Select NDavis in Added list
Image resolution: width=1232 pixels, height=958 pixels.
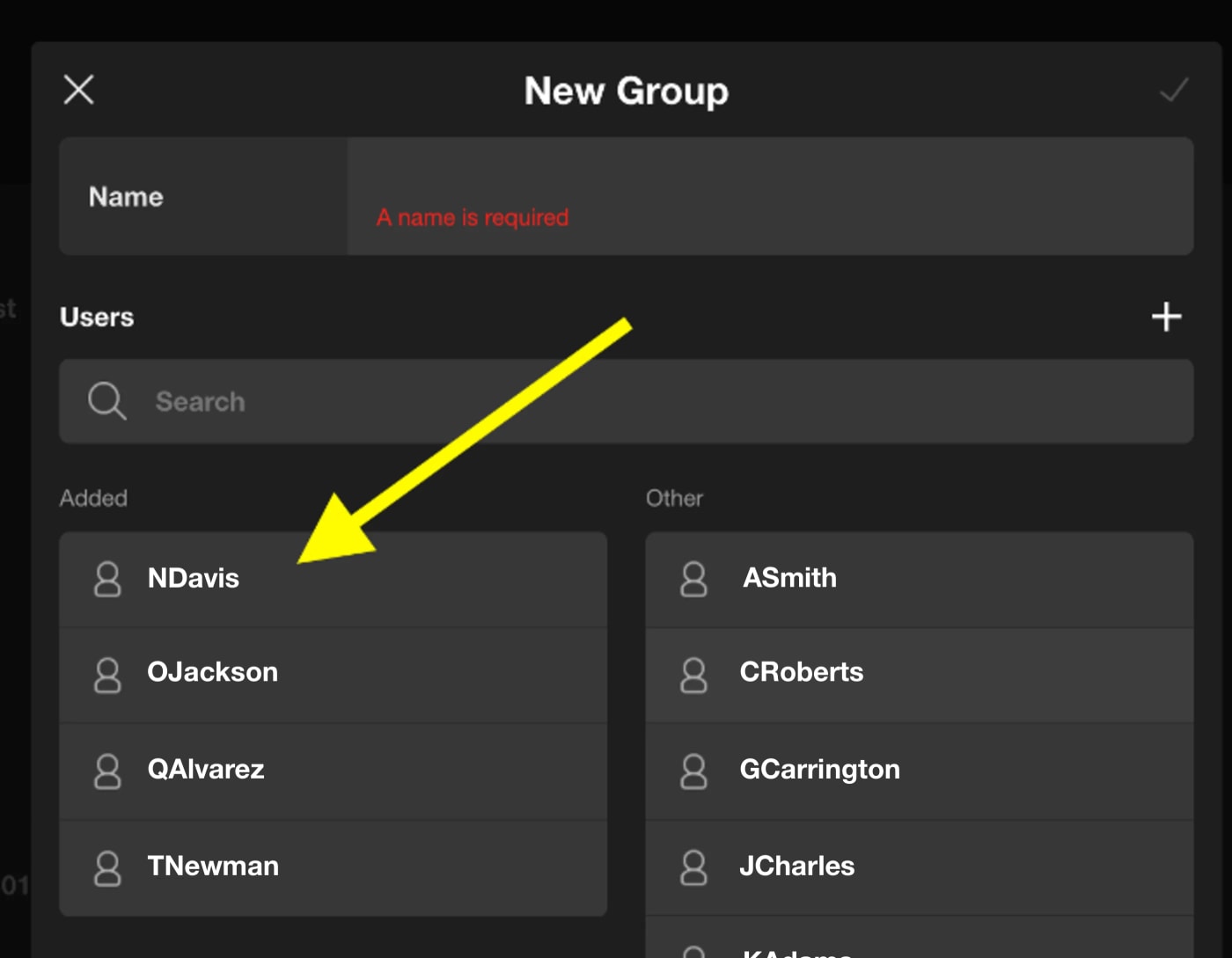[333, 579]
